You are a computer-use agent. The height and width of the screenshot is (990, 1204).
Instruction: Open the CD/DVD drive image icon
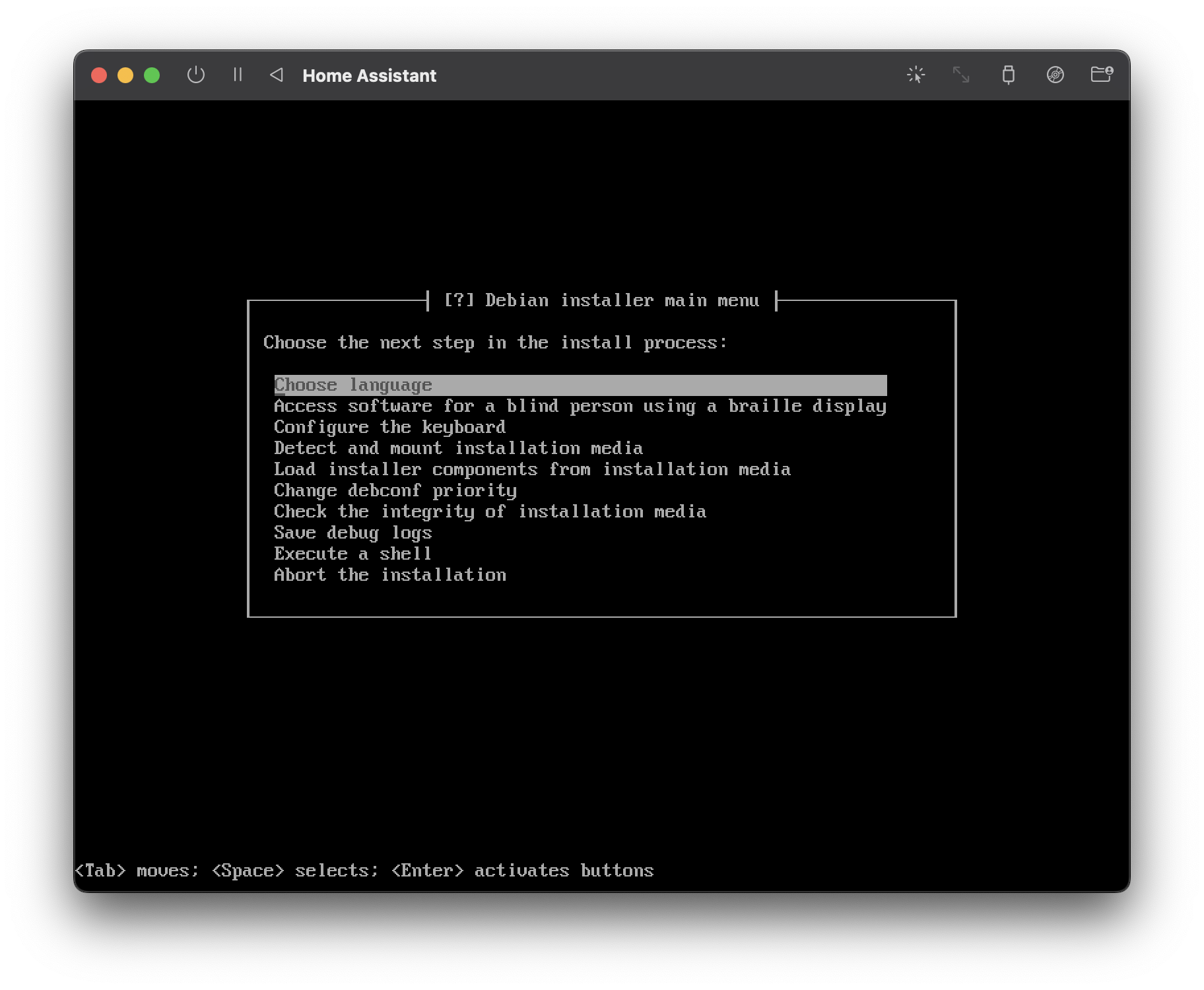(1055, 75)
